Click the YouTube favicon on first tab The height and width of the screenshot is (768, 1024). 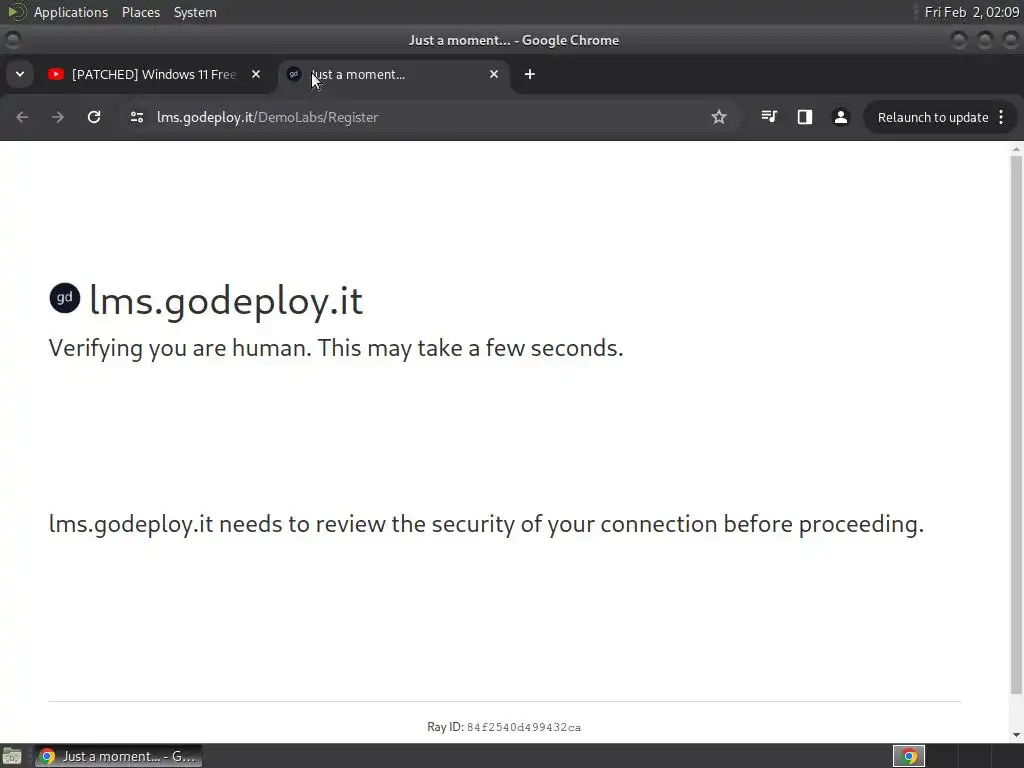tap(56, 74)
